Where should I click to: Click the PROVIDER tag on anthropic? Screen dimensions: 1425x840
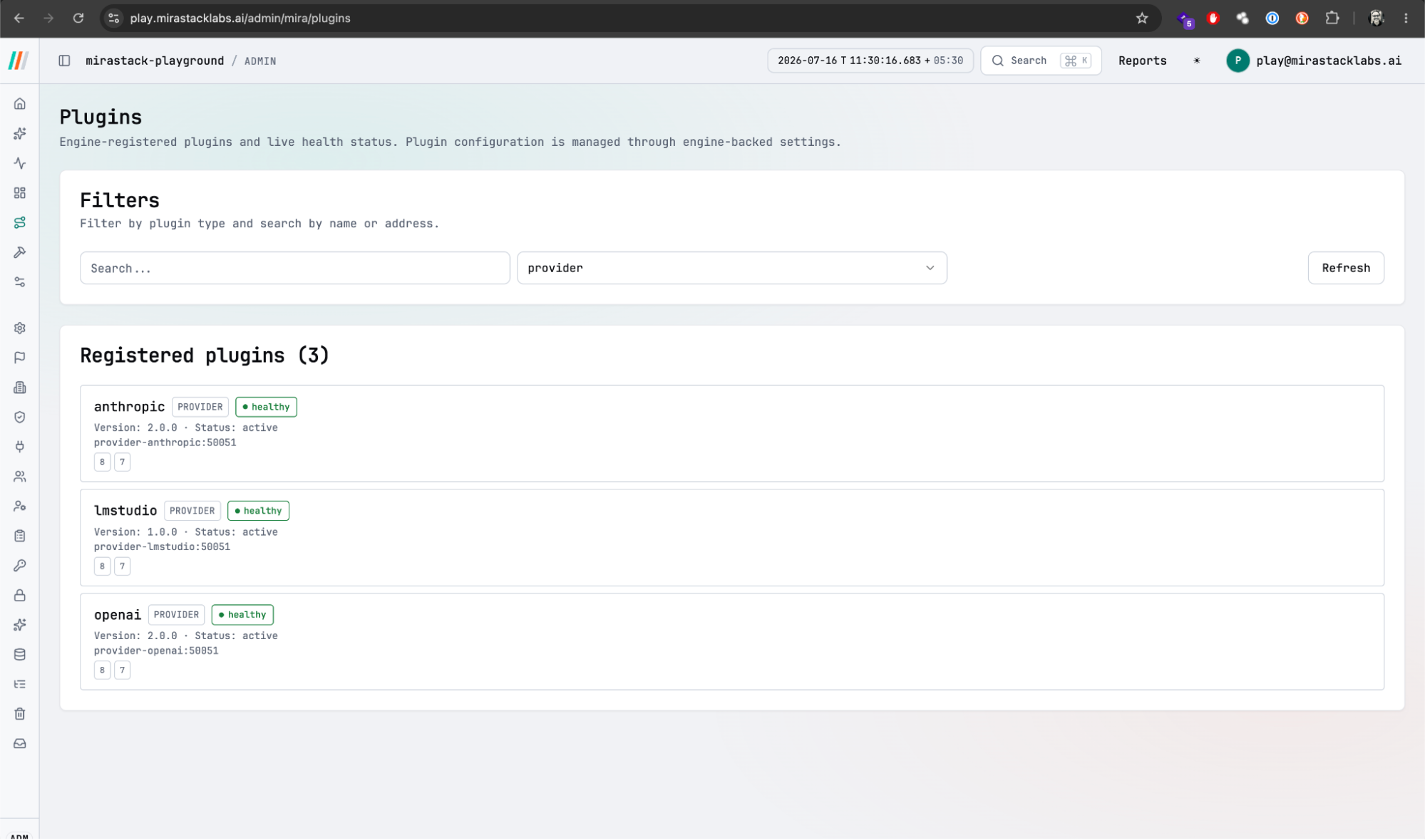tap(200, 407)
